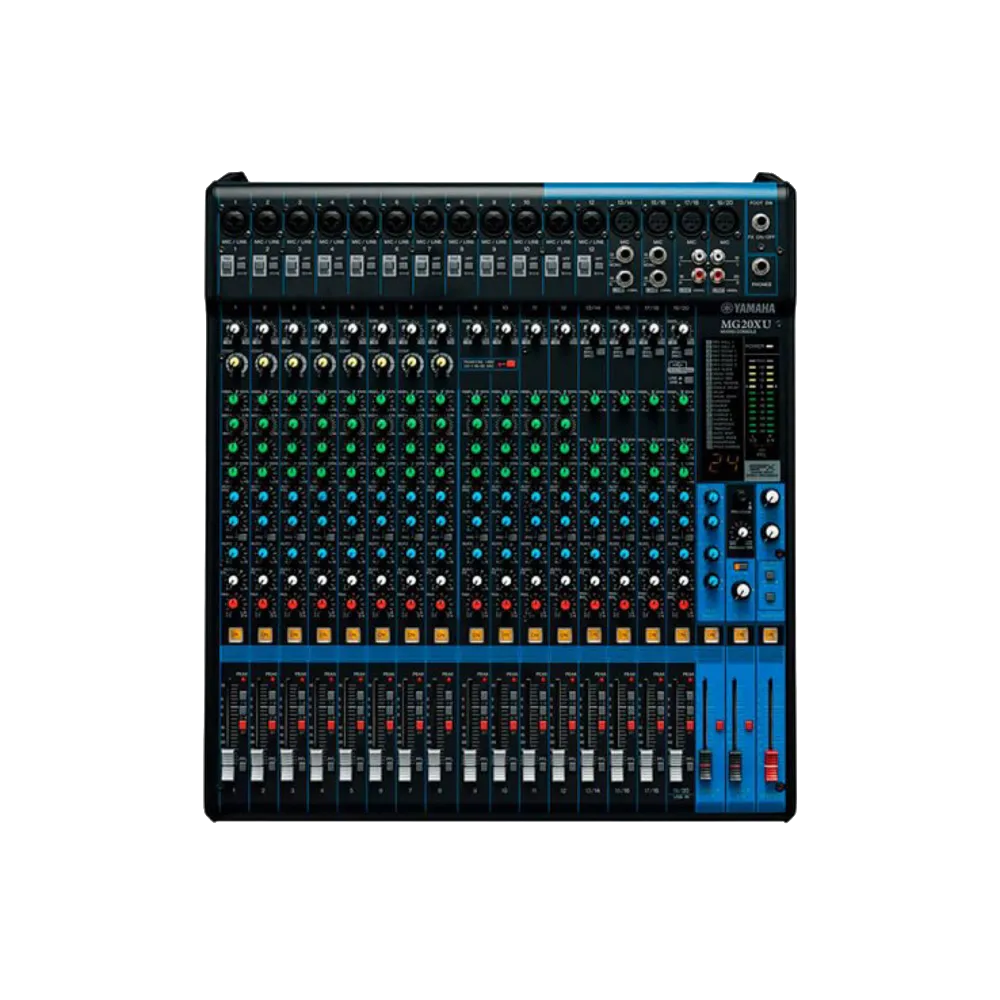Click the 13/14 XLR mic input
The width and height of the screenshot is (1000, 1000).
624,223
